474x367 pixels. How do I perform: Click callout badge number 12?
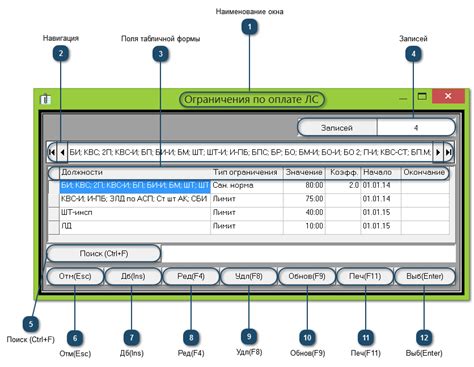click(x=424, y=338)
